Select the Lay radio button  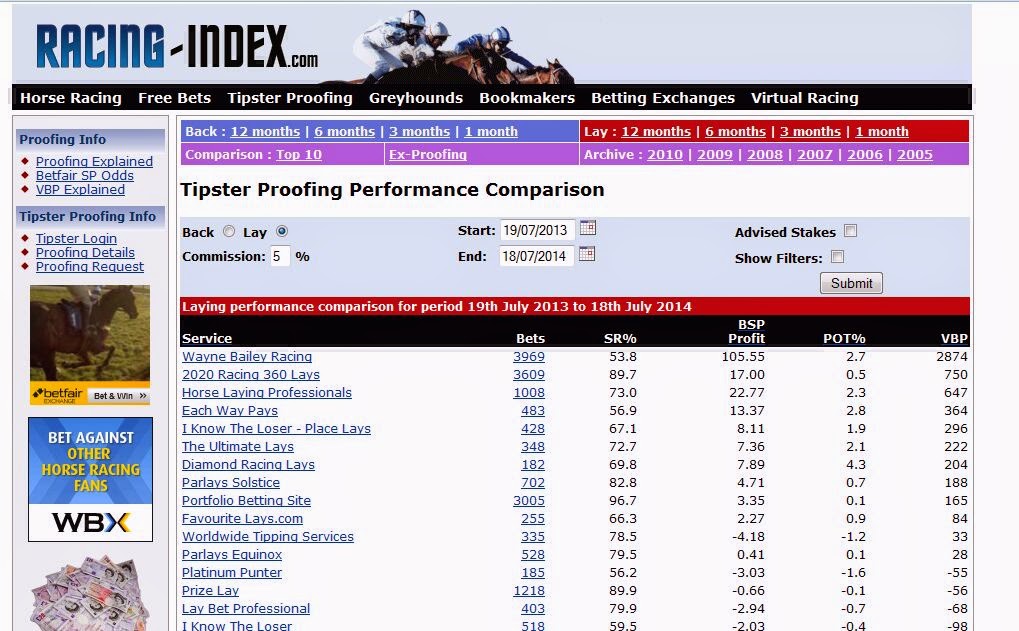coord(281,231)
